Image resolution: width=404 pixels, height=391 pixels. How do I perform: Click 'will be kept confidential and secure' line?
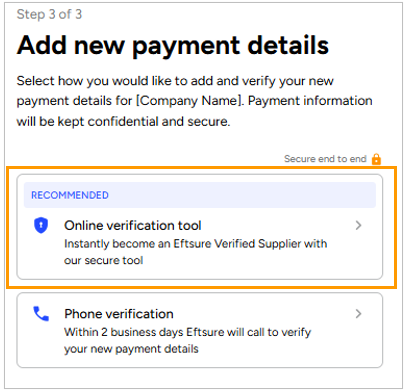[x=123, y=122]
